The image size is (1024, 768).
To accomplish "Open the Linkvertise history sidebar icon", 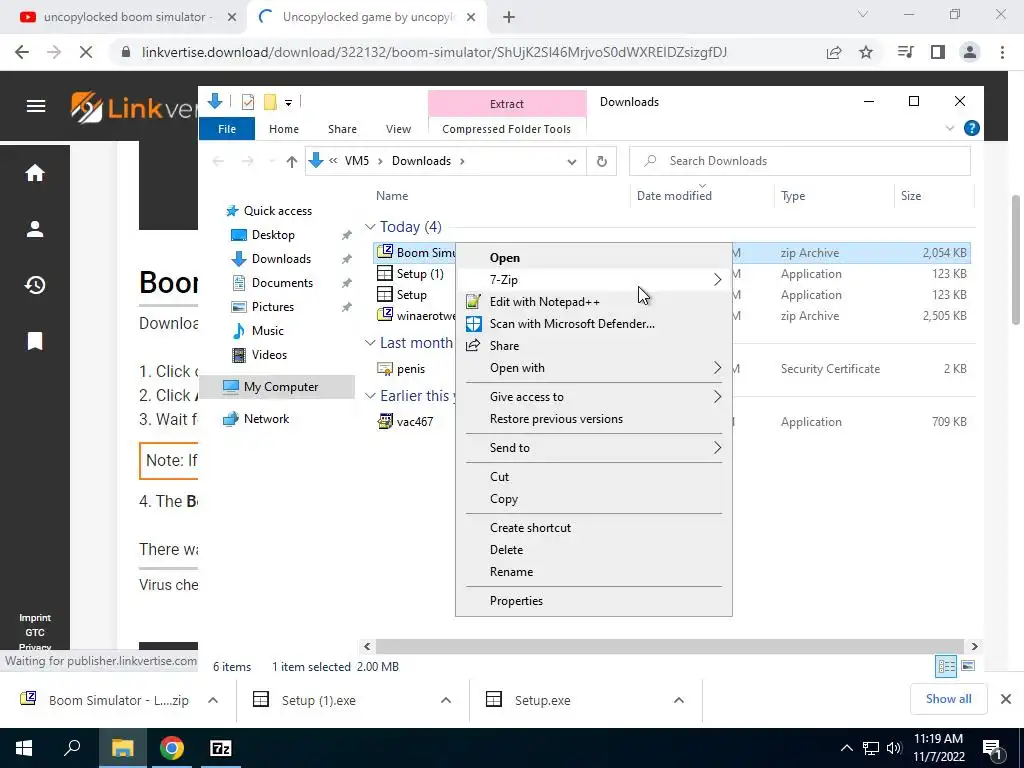I will pos(35,285).
